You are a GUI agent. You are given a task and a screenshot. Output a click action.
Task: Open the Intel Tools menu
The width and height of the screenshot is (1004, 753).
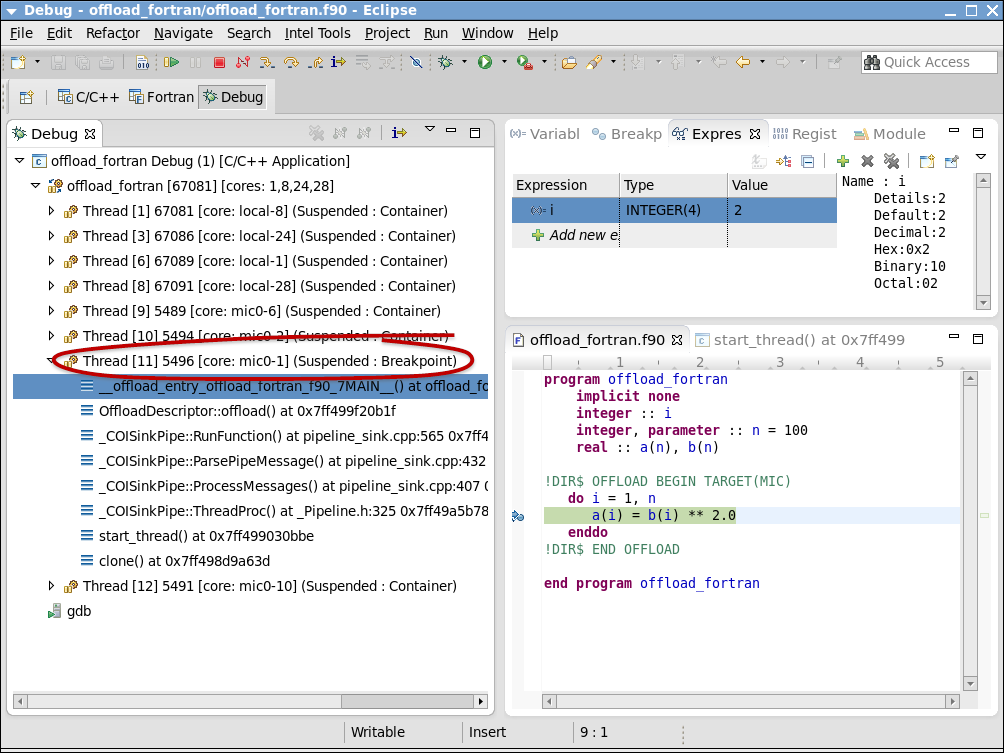click(318, 33)
